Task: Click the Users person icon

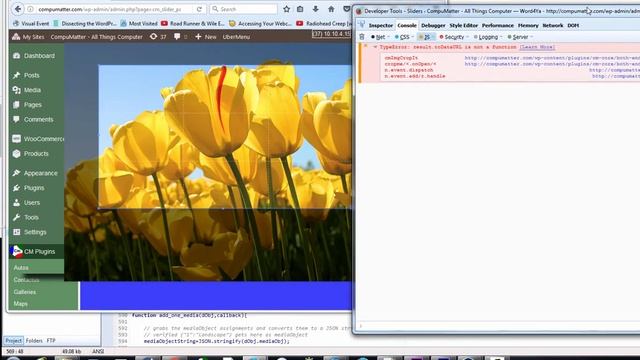Action: pos(16,202)
